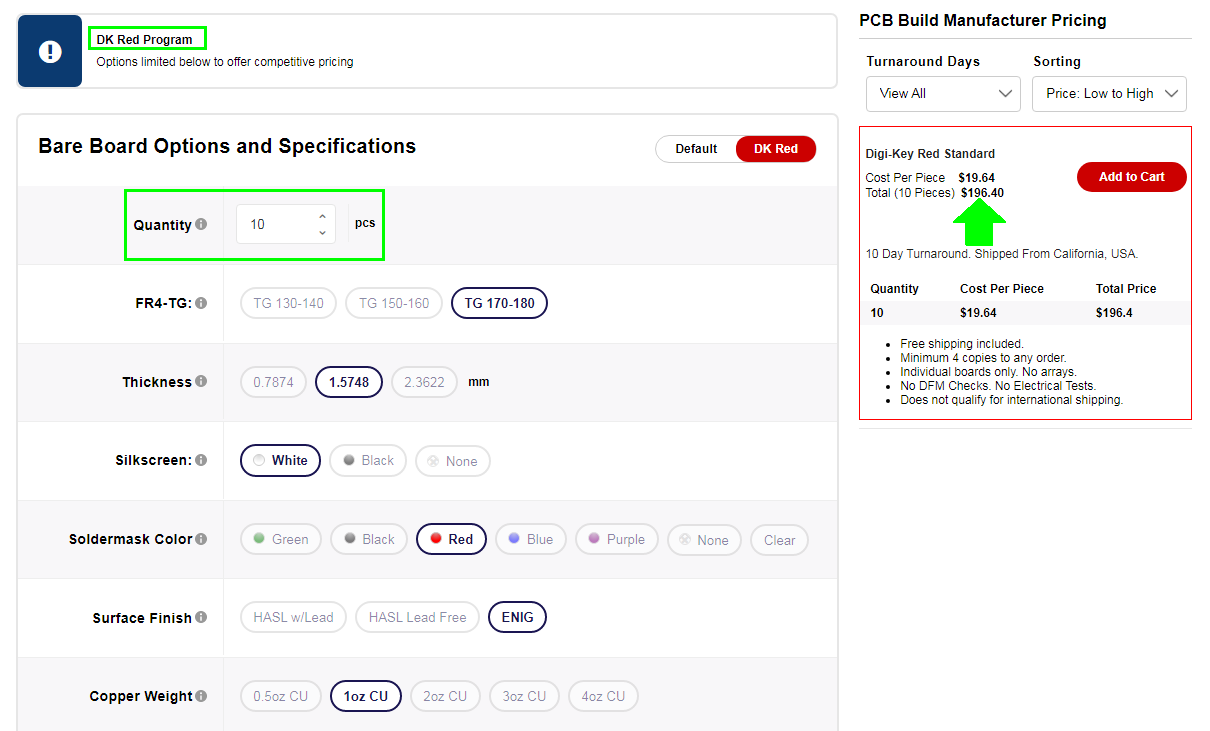Choose 1.5748 mm thickness
The height and width of the screenshot is (731, 1210).
349,382
